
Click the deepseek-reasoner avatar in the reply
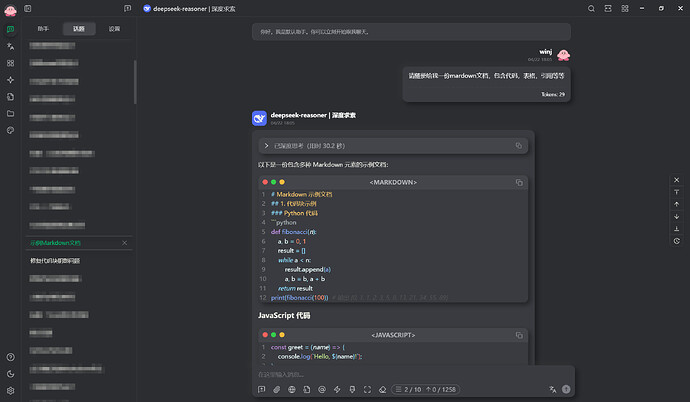[259, 118]
